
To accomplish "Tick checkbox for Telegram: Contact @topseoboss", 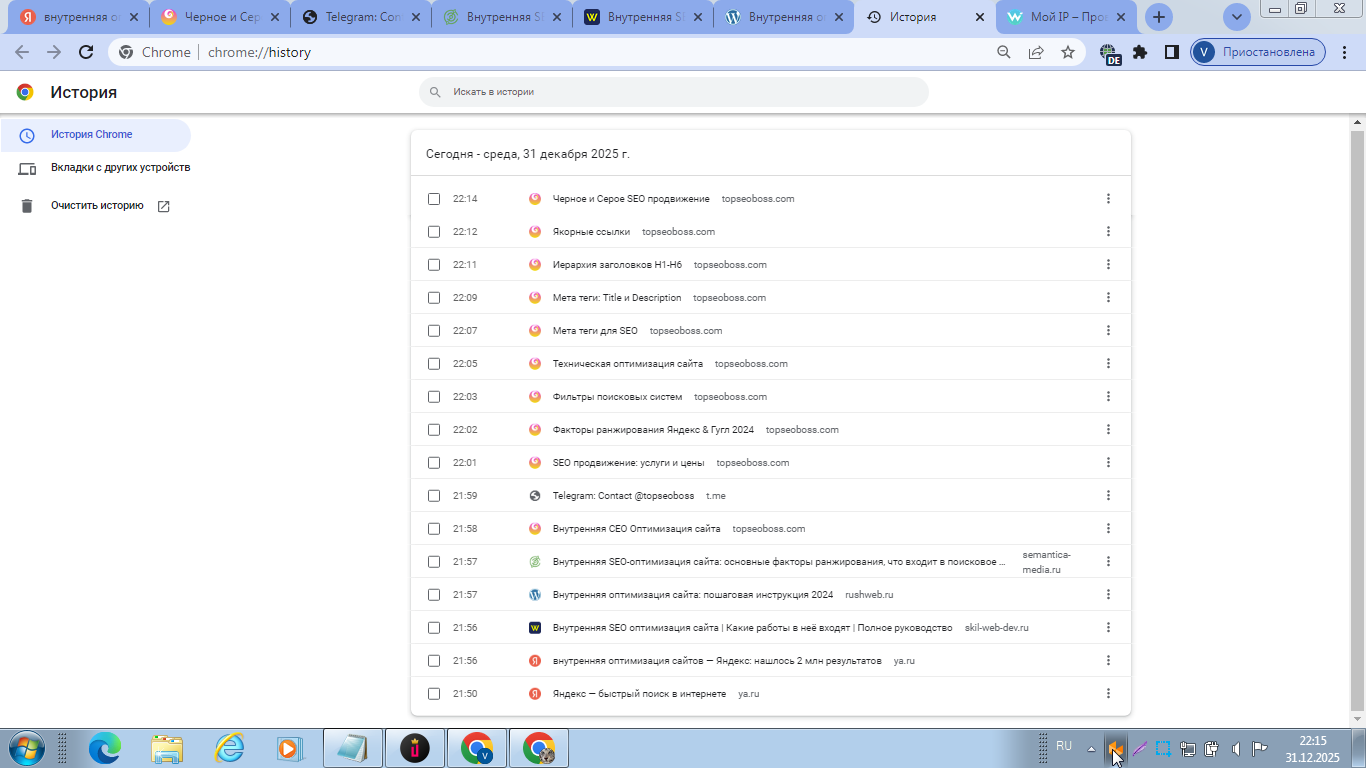I will click(434, 496).
